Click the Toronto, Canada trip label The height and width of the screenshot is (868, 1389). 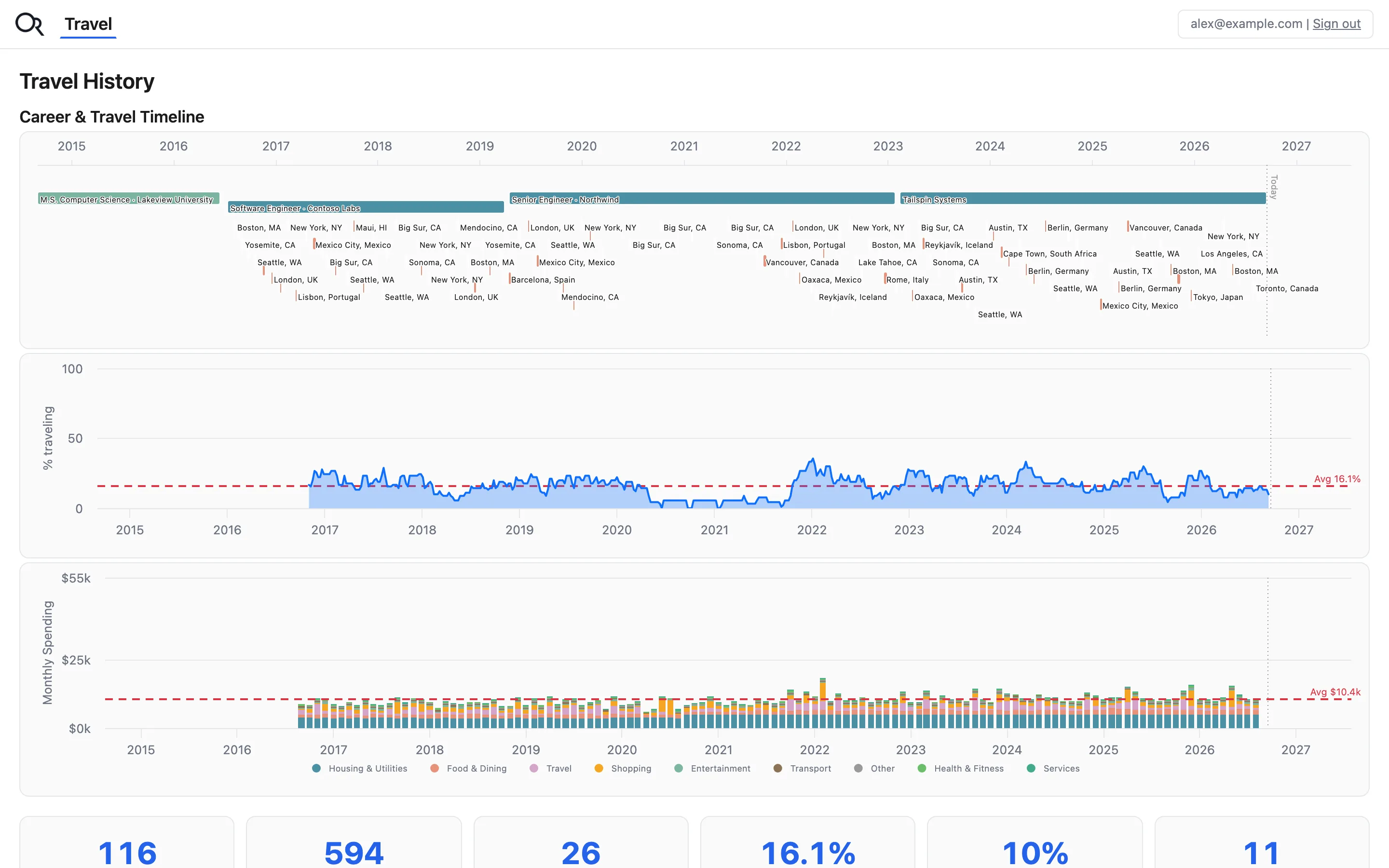click(x=1287, y=288)
